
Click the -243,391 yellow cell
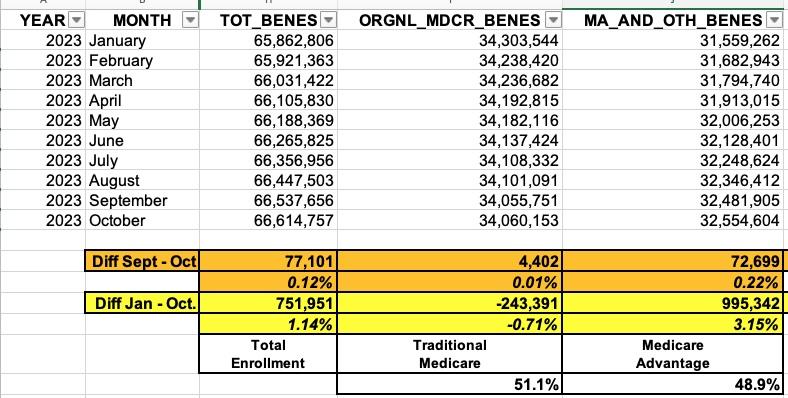(x=450, y=304)
